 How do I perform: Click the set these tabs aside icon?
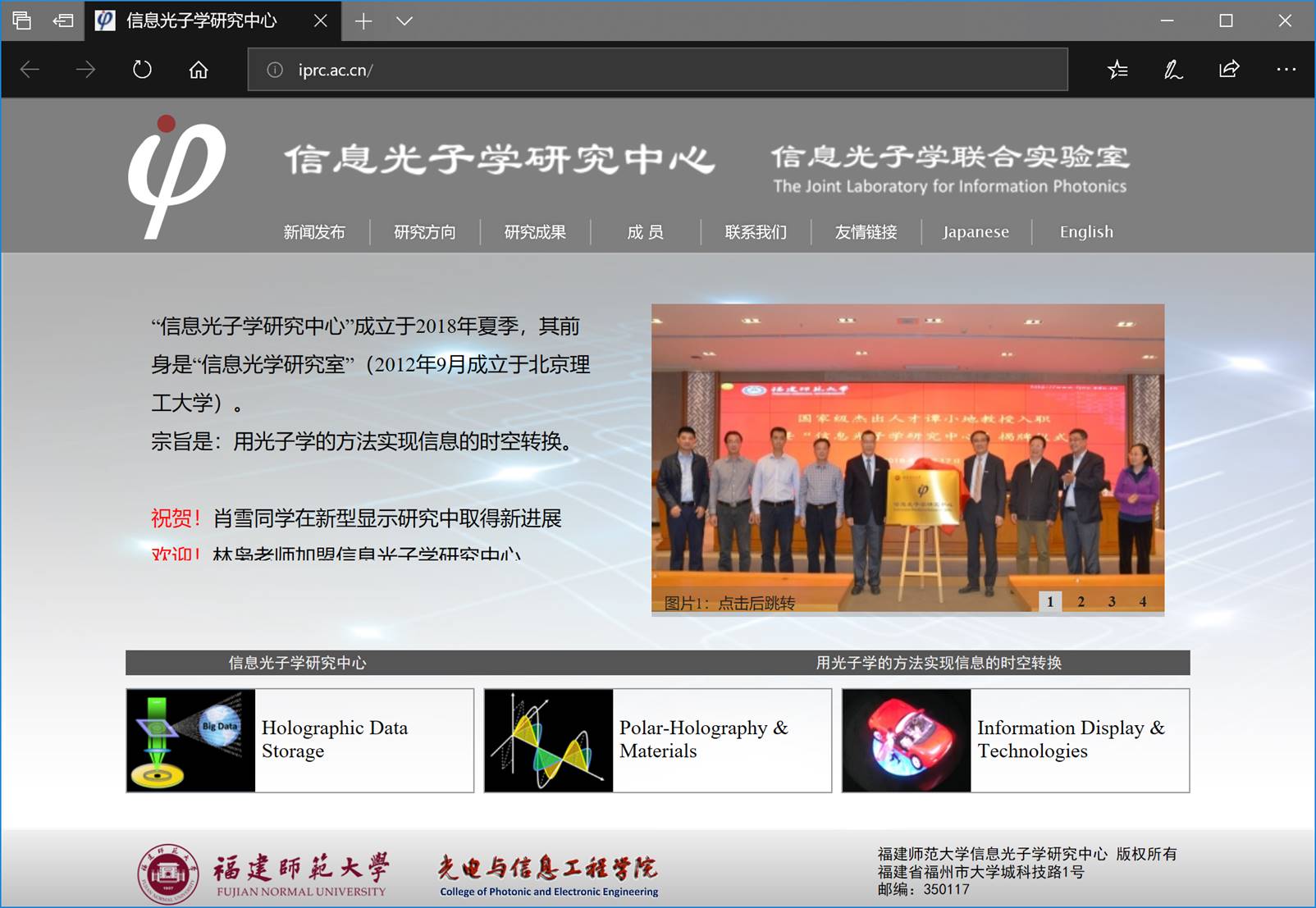(x=63, y=21)
